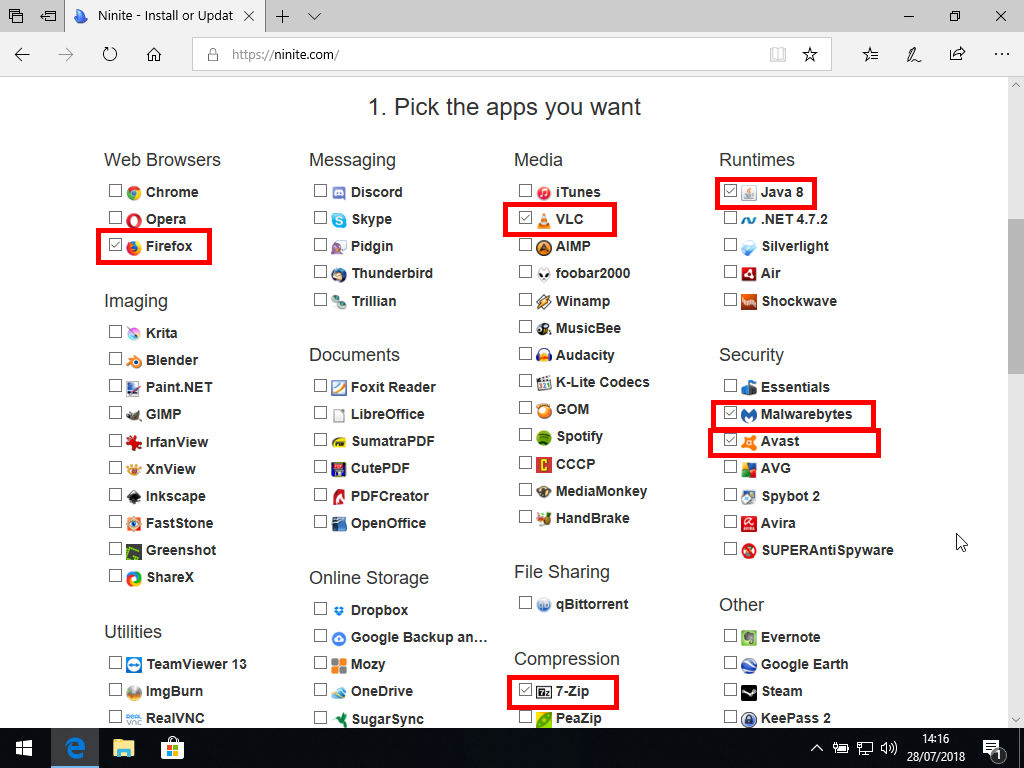Viewport: 1024px width, 768px height.
Task: Click the Blender app icon
Action: 134,361
